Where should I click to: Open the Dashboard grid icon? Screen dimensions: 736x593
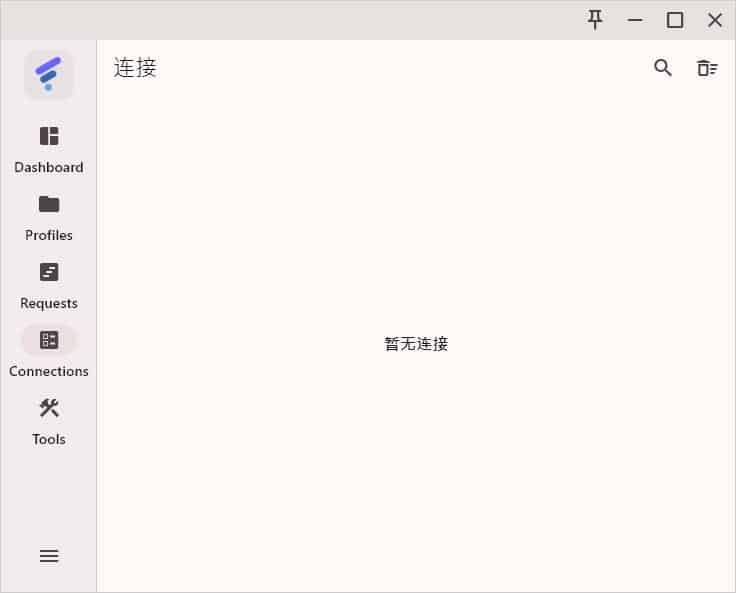(49, 136)
